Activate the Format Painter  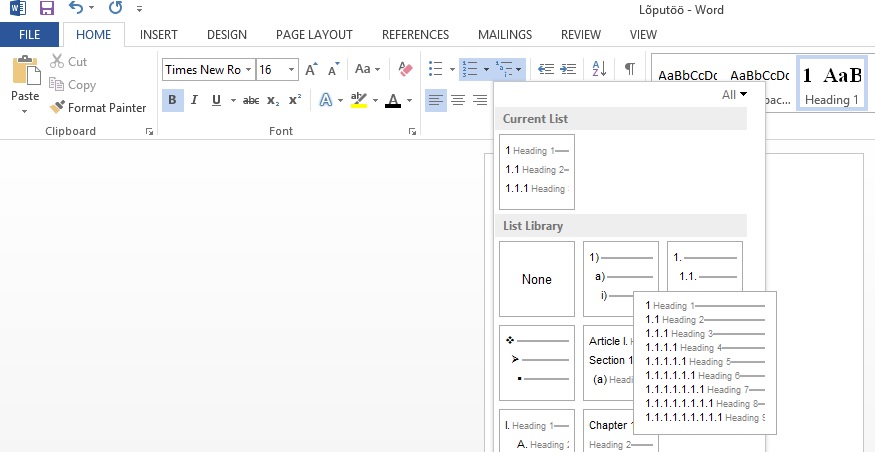pyautogui.click(x=98, y=108)
